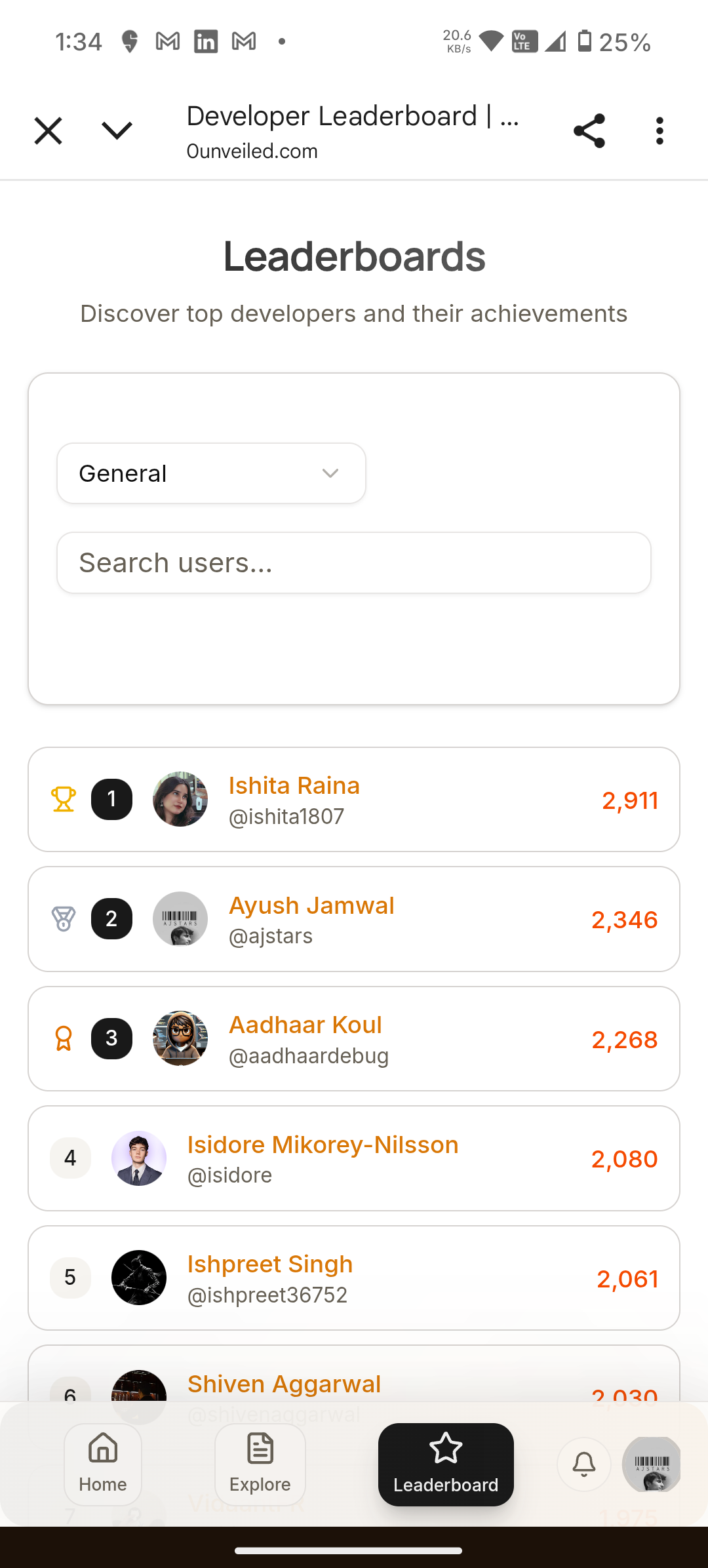Tap the gold trophy icon for rank 1
Screen dimensions: 708x1568
[64, 799]
